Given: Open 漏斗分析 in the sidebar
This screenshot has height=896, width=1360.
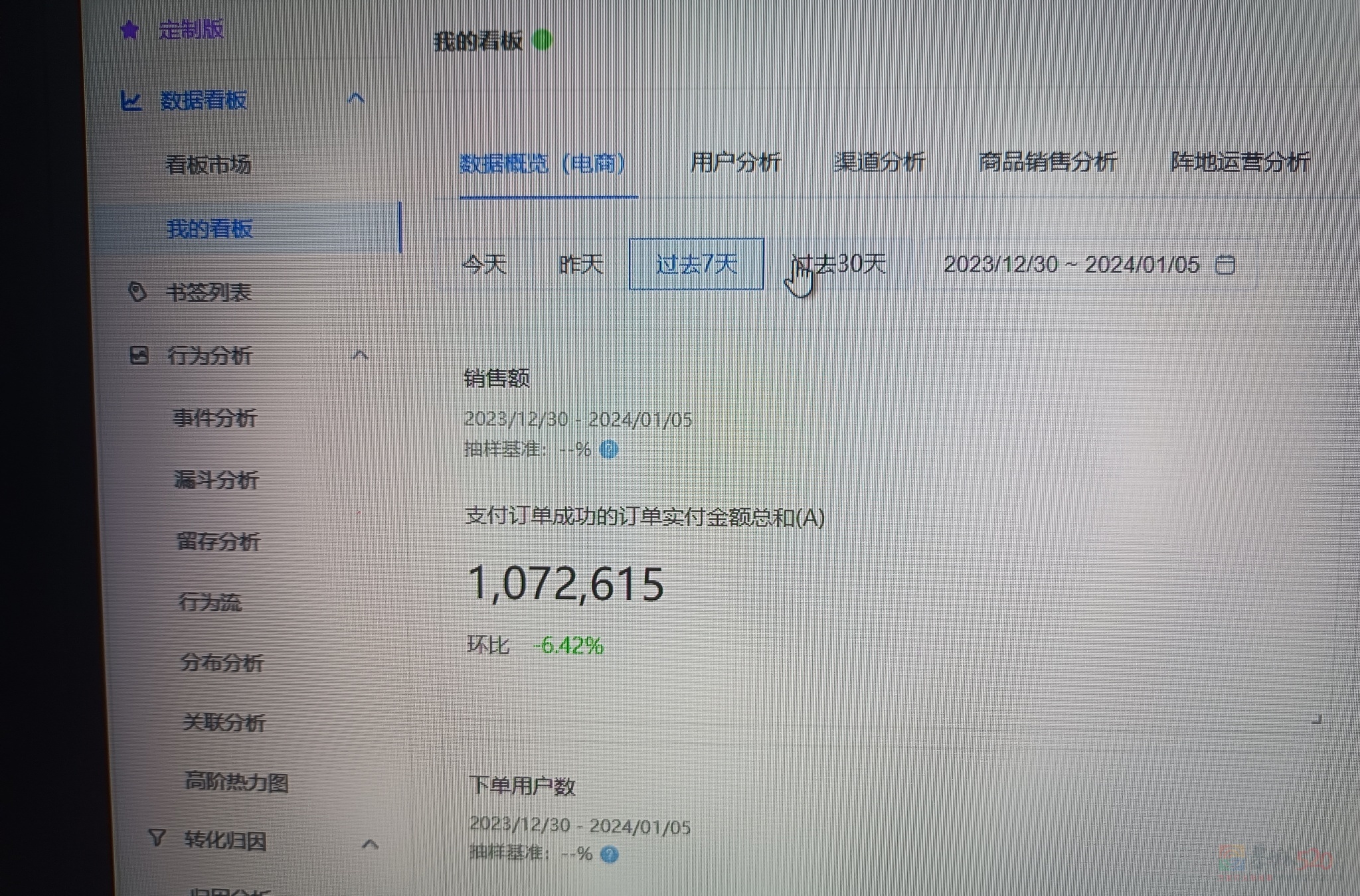Looking at the screenshot, I should click(x=217, y=480).
